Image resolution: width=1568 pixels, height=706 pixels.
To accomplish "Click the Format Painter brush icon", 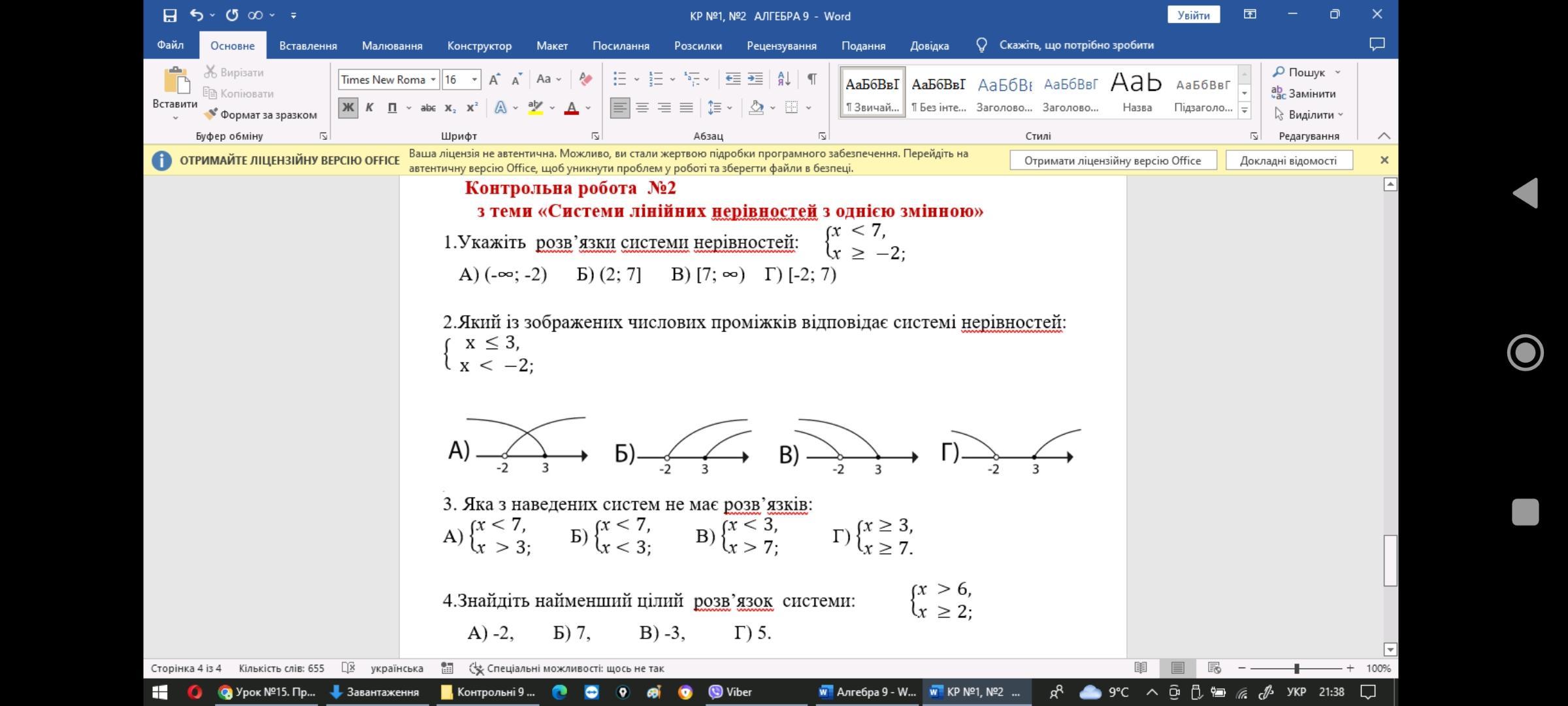I will coord(210,114).
